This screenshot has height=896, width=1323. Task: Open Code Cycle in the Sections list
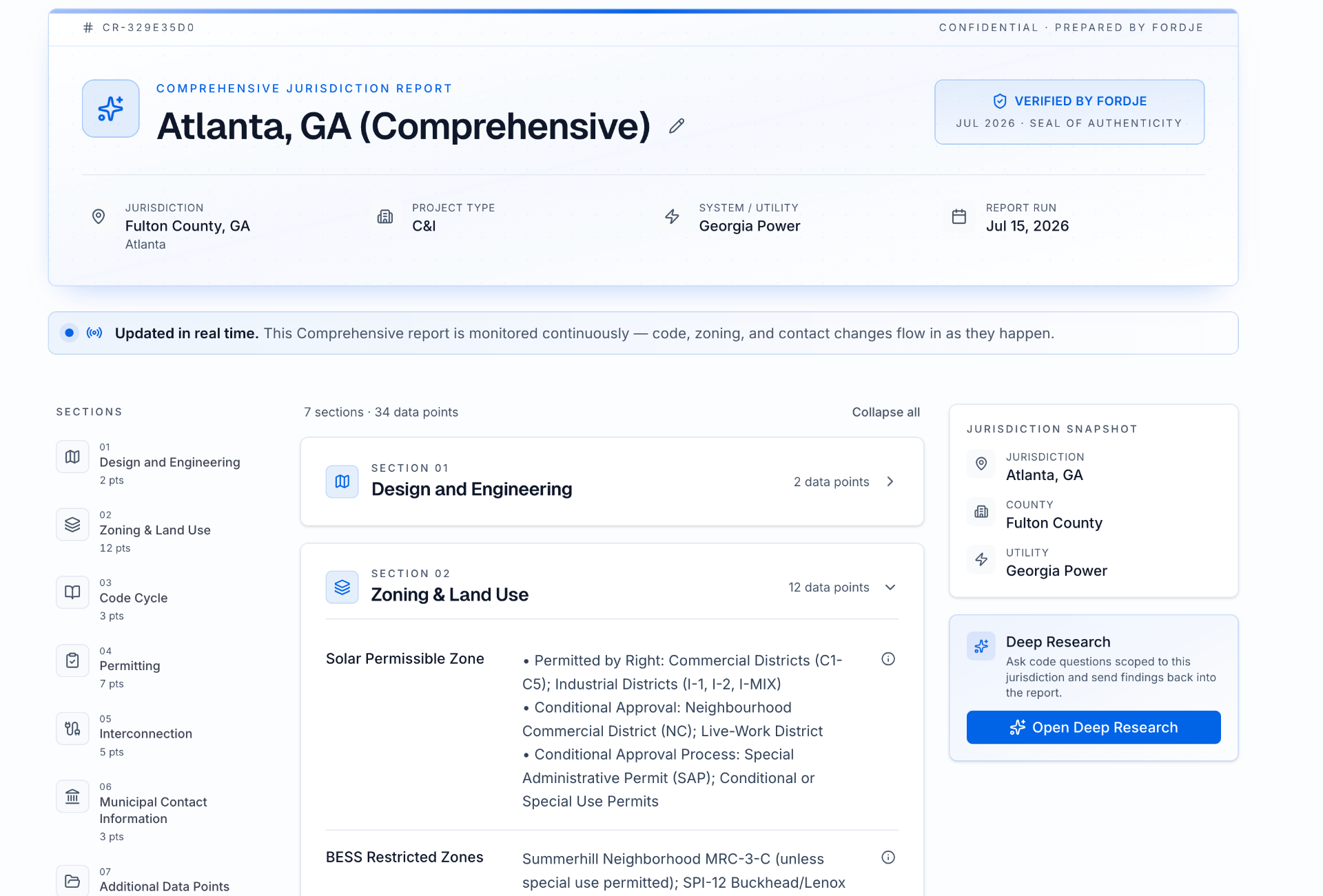pos(134,598)
